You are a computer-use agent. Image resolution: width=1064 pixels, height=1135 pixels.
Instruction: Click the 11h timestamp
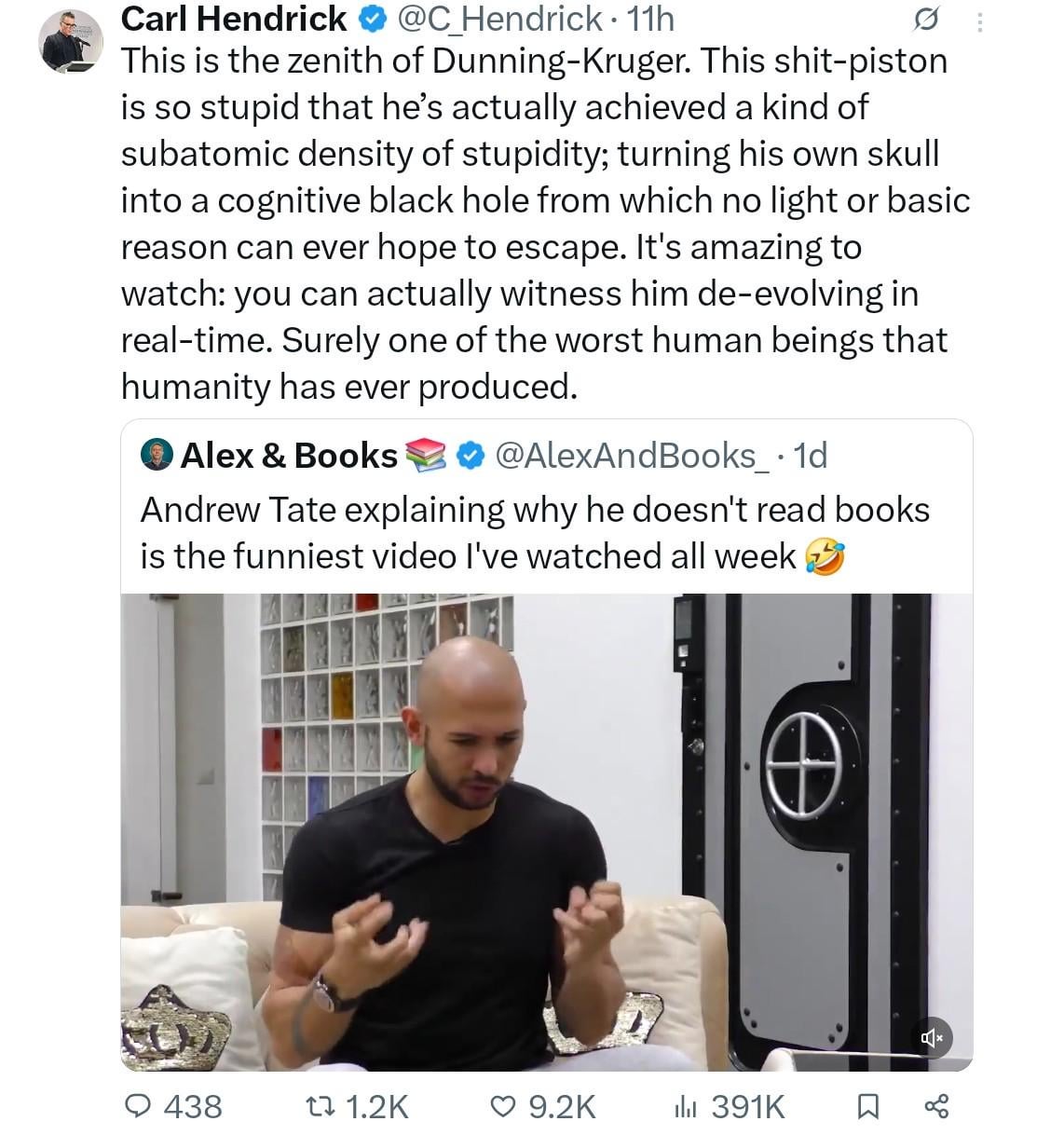(x=650, y=19)
